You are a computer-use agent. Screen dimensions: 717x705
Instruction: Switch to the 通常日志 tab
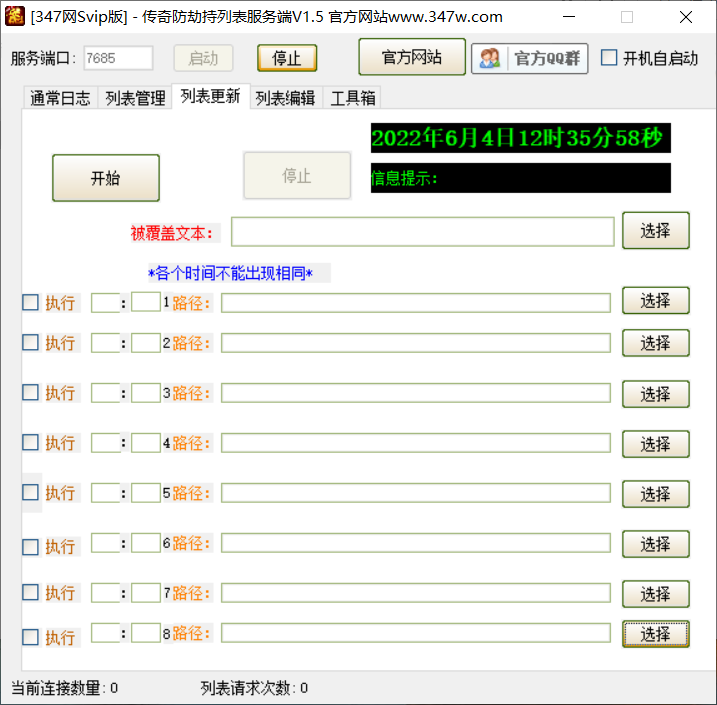(60, 98)
